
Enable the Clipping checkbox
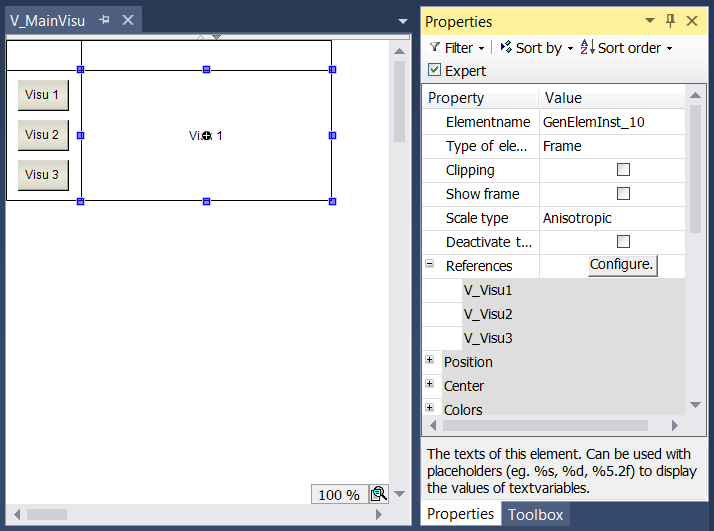point(623,170)
